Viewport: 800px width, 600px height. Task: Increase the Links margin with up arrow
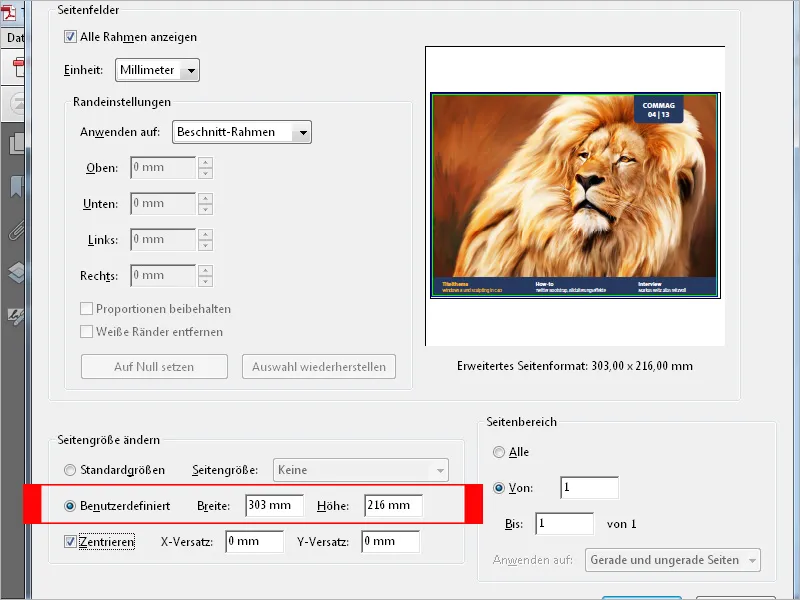click(x=205, y=235)
